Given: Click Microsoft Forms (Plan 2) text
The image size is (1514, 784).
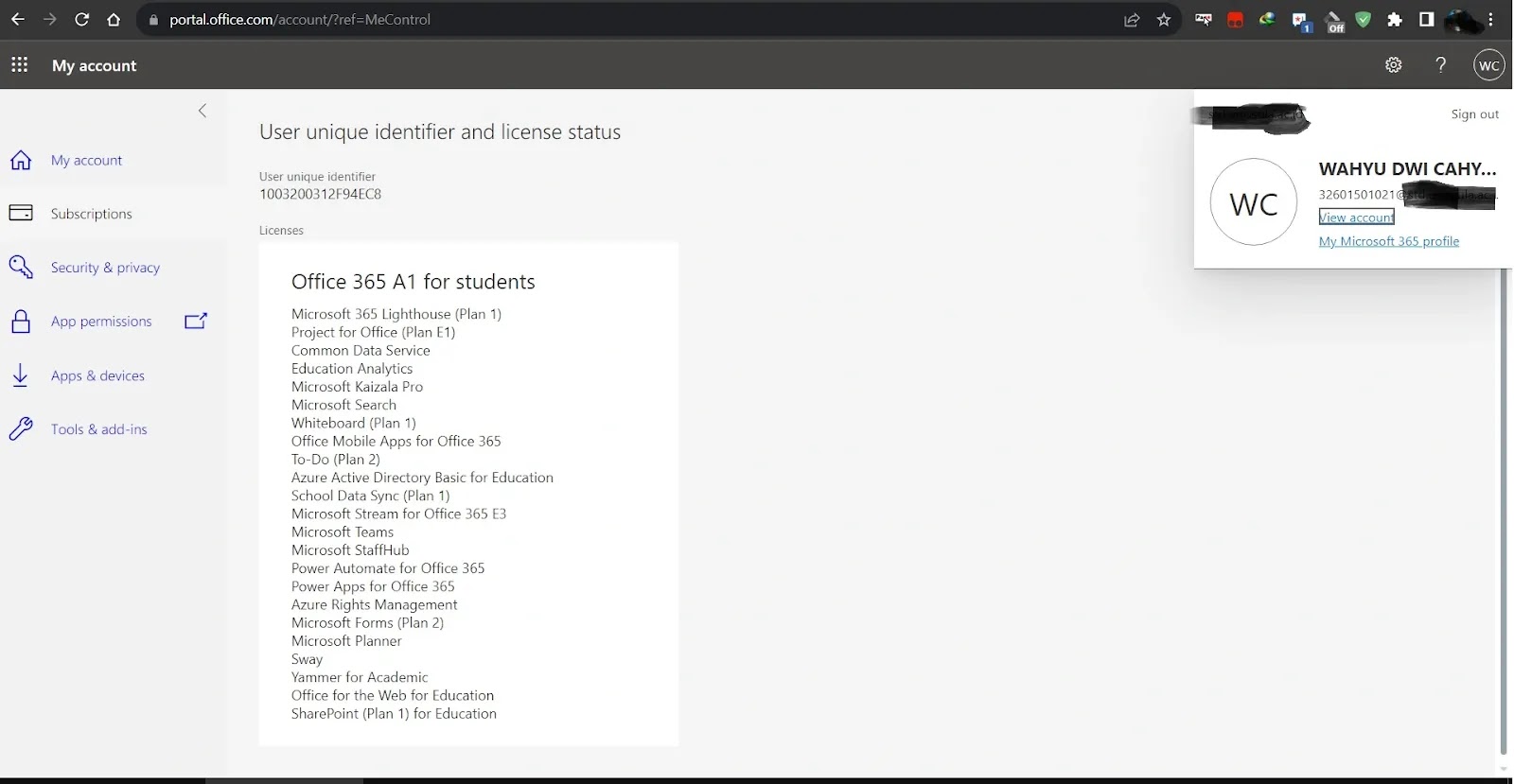Looking at the screenshot, I should click(367, 623).
